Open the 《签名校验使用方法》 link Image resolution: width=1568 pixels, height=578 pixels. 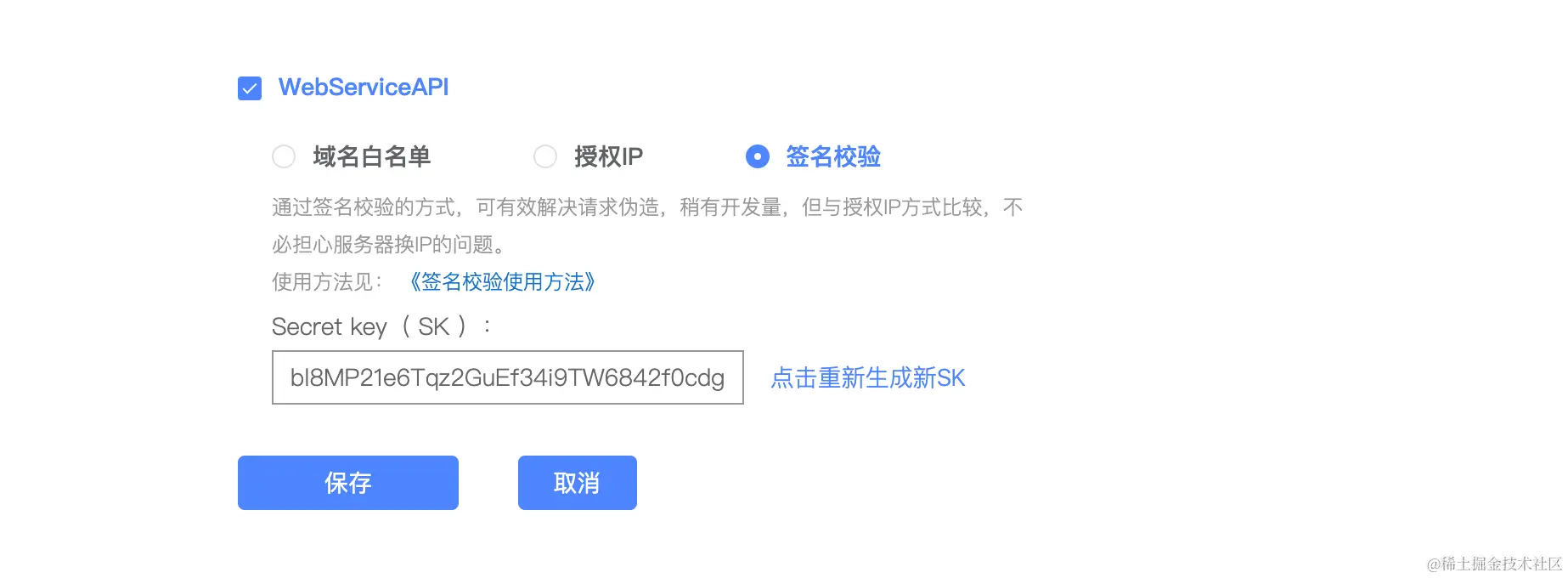501,282
